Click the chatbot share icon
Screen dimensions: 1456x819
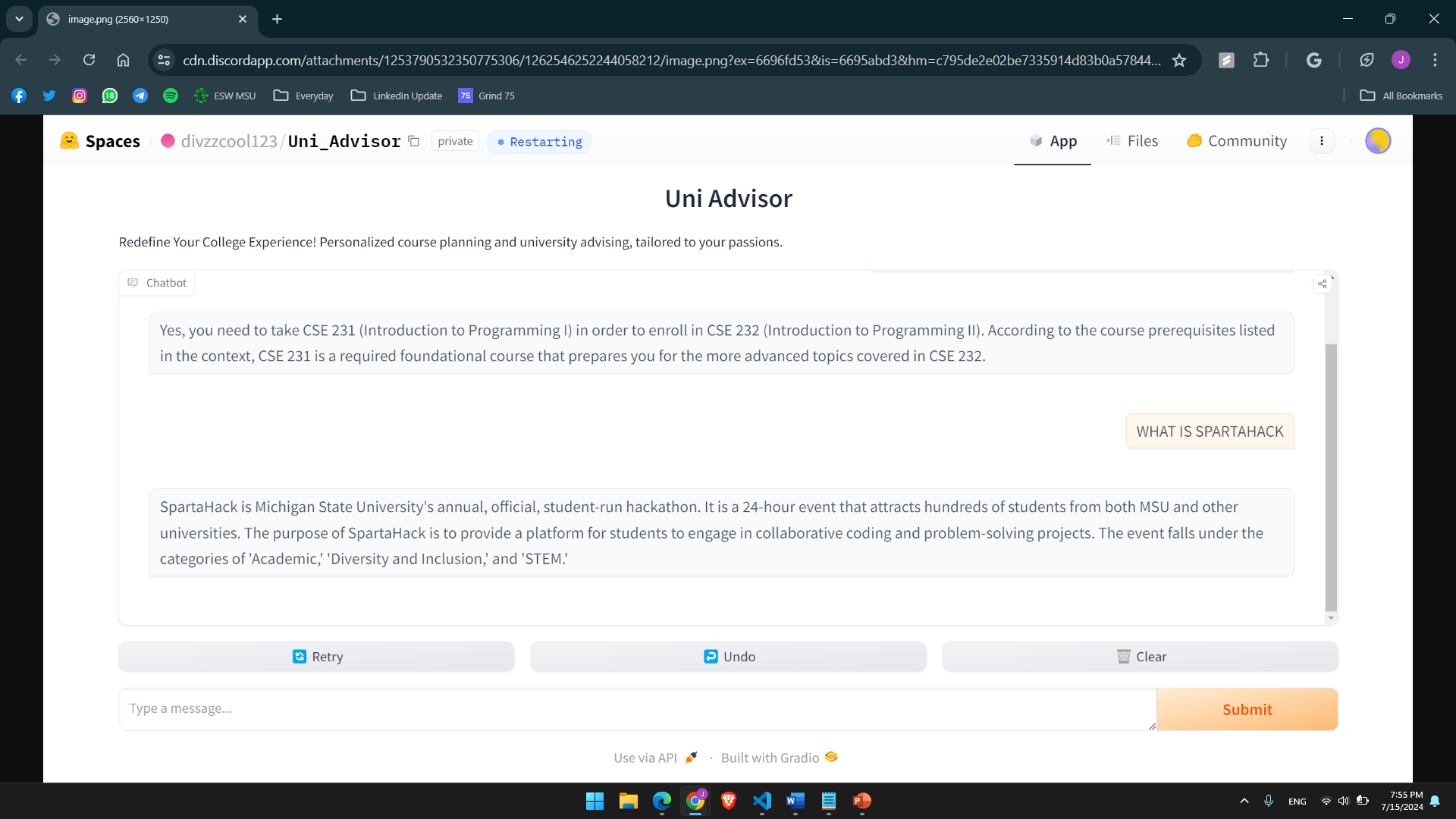pyautogui.click(x=1322, y=284)
